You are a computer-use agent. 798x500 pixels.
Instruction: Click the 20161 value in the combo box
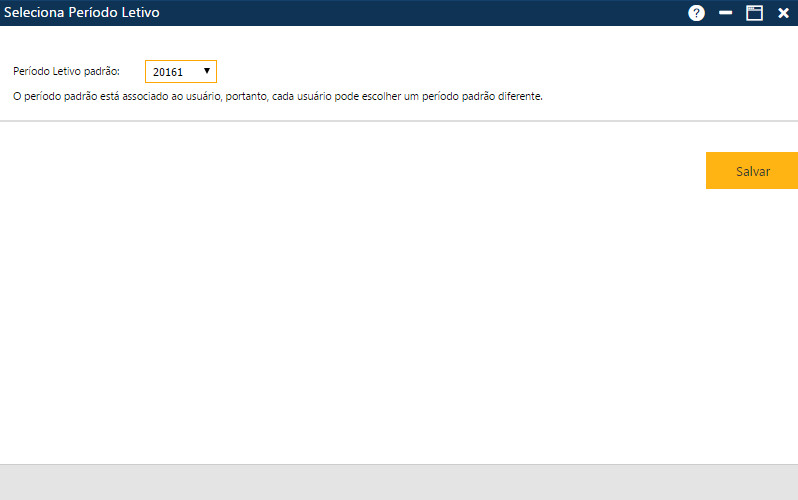coord(168,72)
